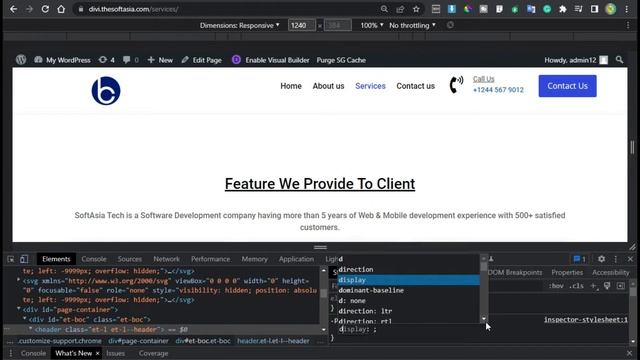Click the zoom magnifier in address bar
This screenshot has height=360, width=640.
[x=384, y=9]
